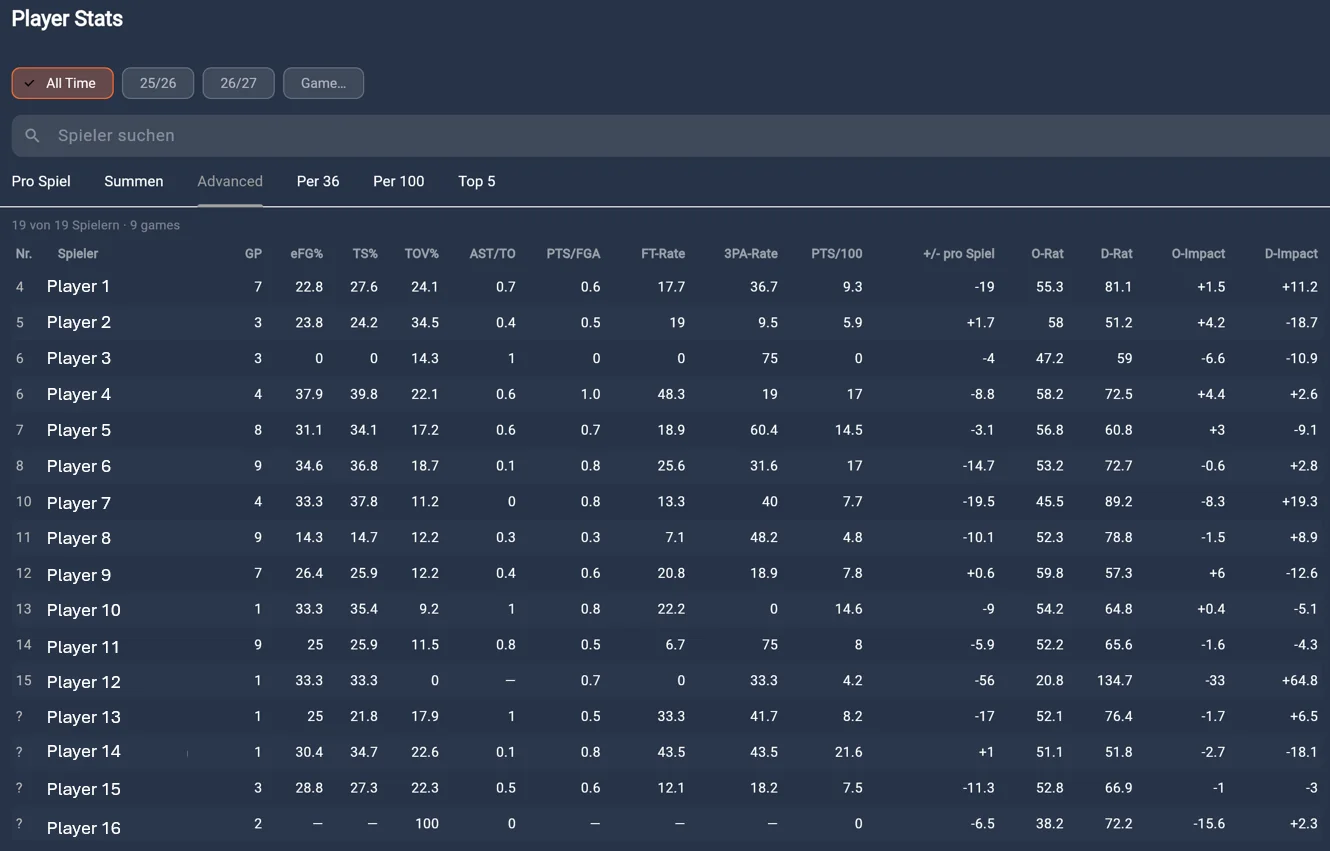Sort by the D-Impact column header
This screenshot has width=1330, height=851.
1291,254
